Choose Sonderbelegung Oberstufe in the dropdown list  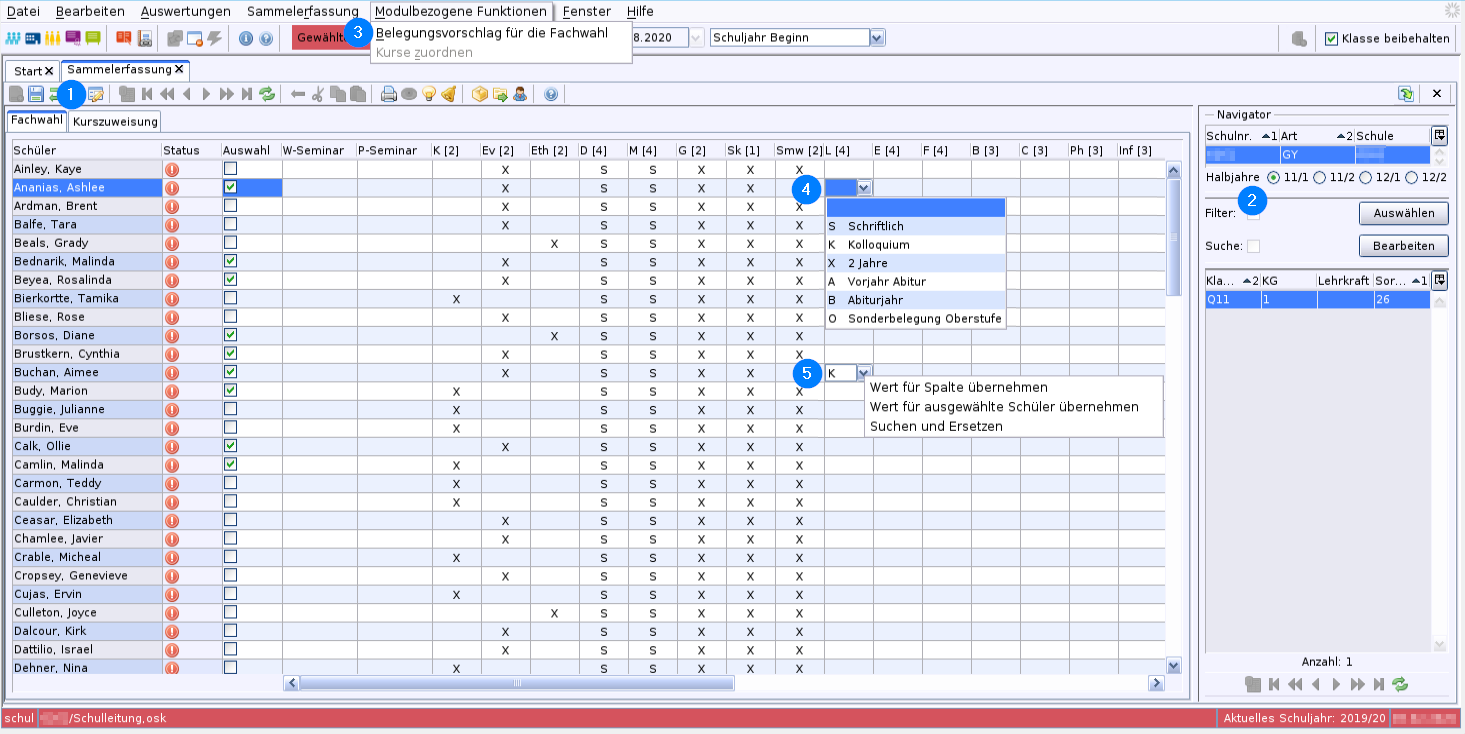(x=915, y=318)
